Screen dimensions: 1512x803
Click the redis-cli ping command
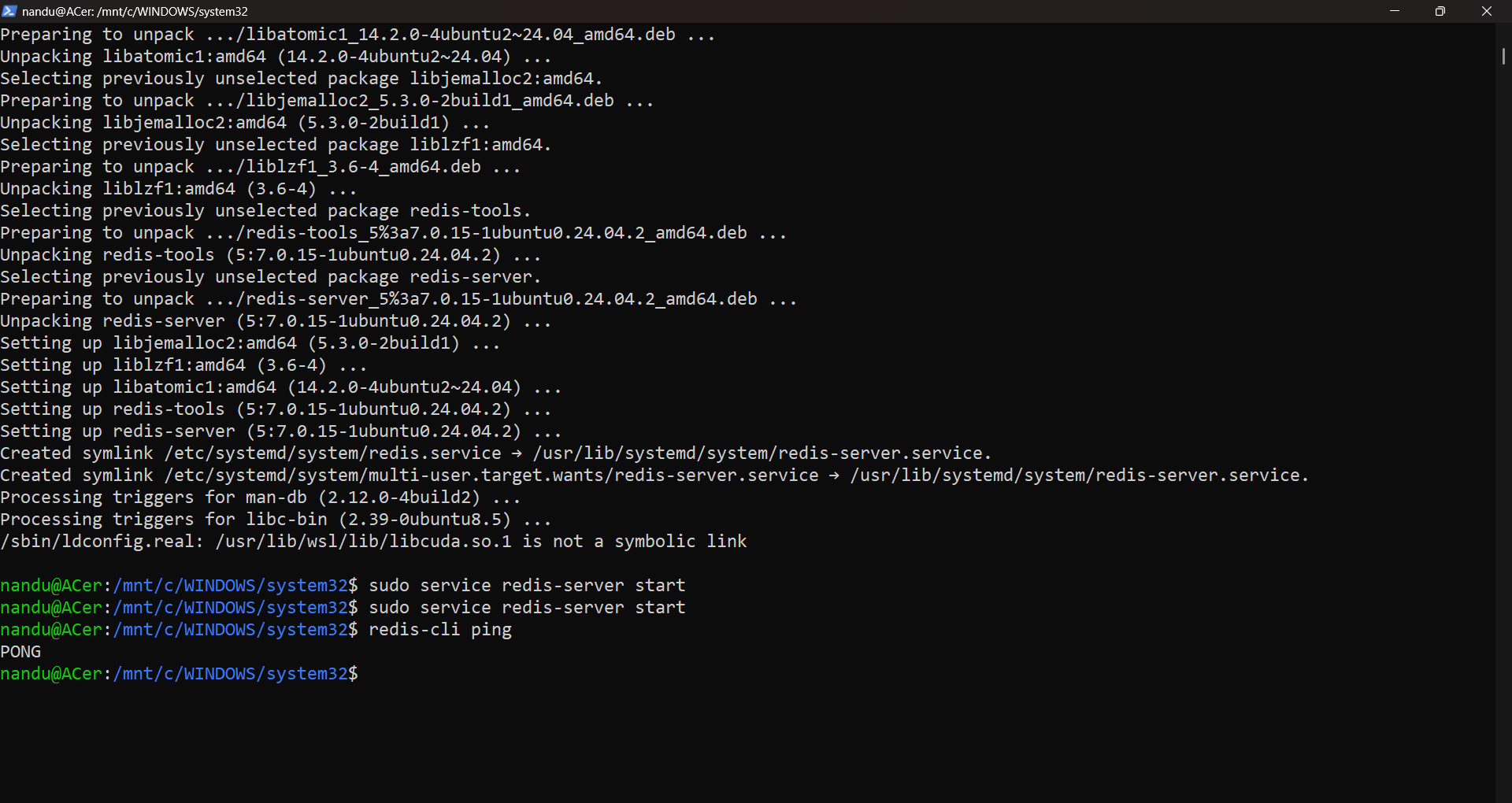[439, 630]
